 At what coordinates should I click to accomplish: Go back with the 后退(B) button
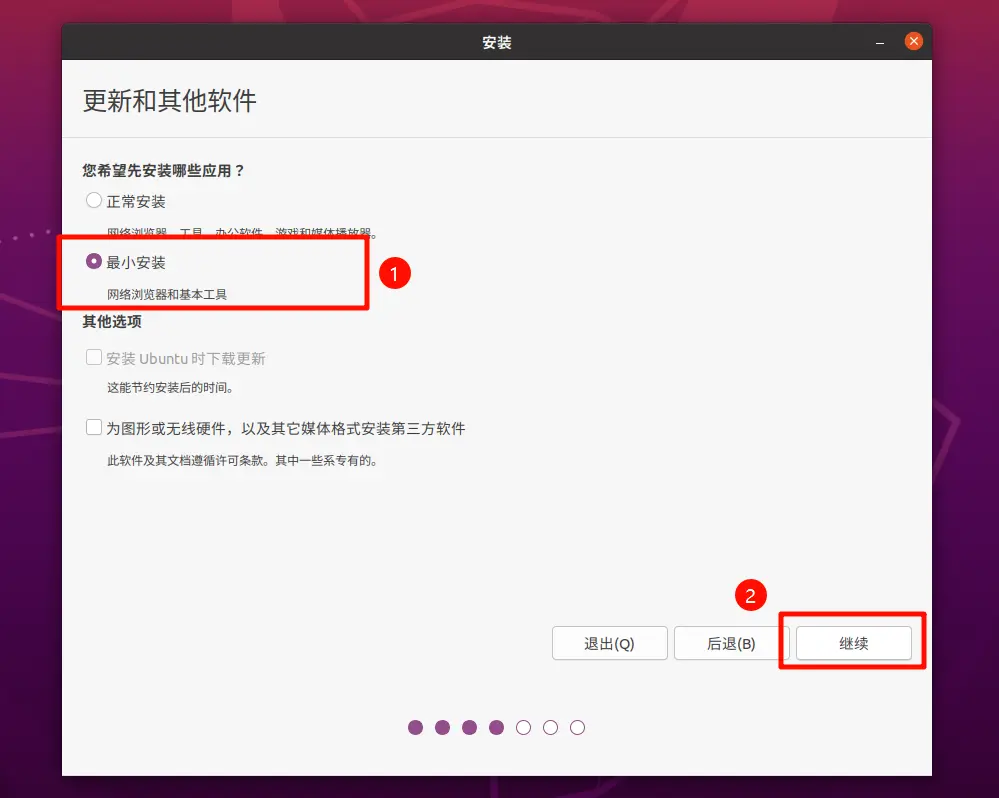731,643
